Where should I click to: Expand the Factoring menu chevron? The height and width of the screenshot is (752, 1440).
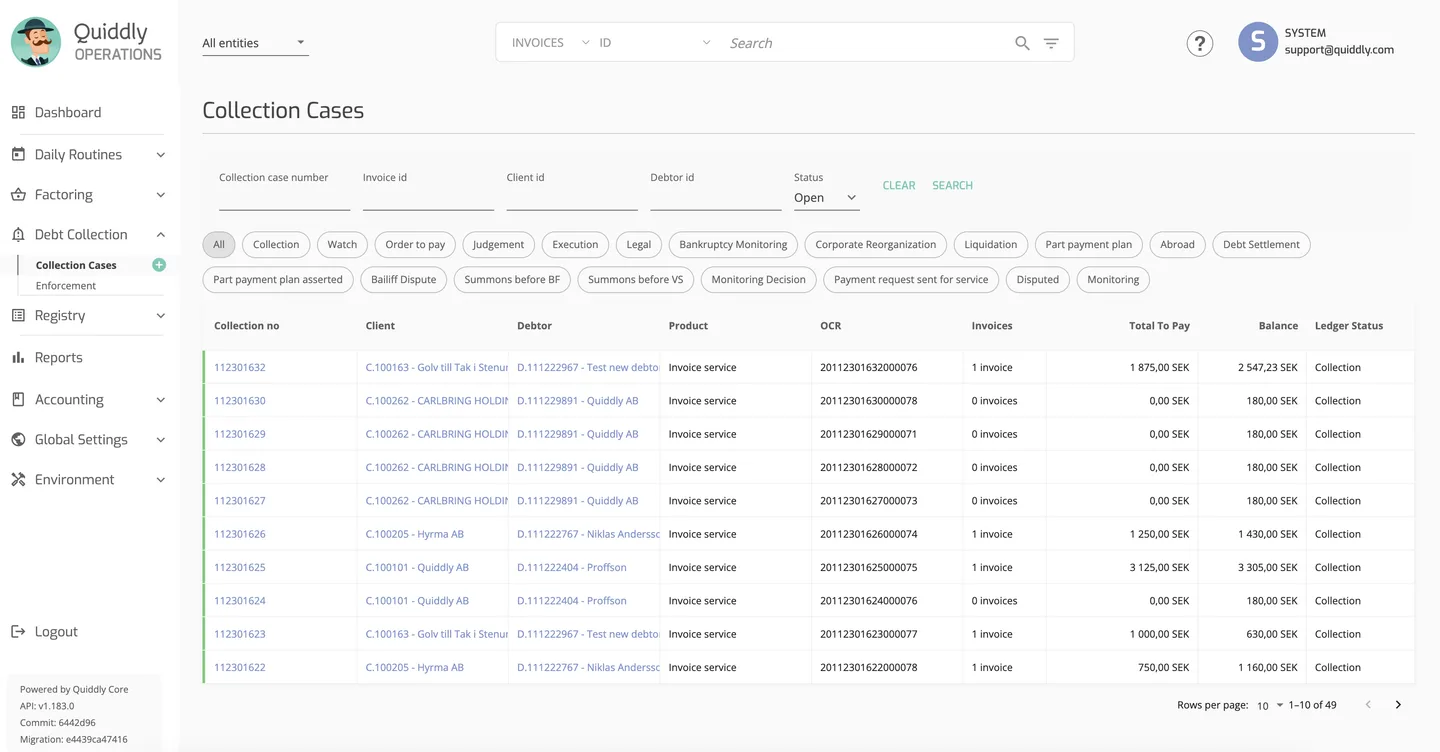click(161, 195)
